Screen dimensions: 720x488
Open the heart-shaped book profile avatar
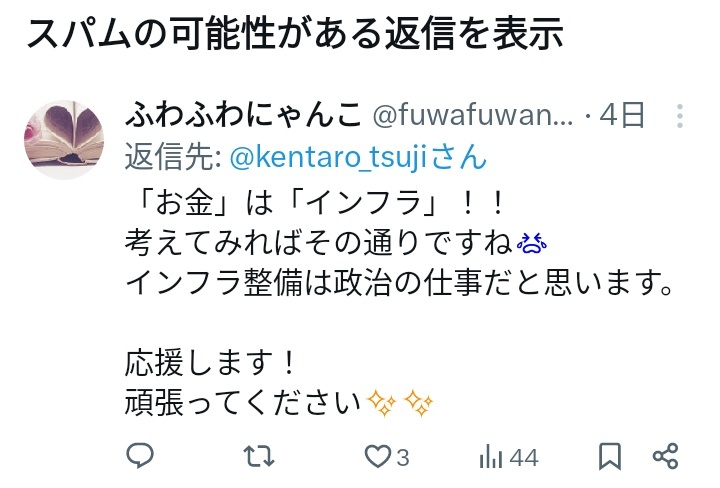(x=64, y=140)
